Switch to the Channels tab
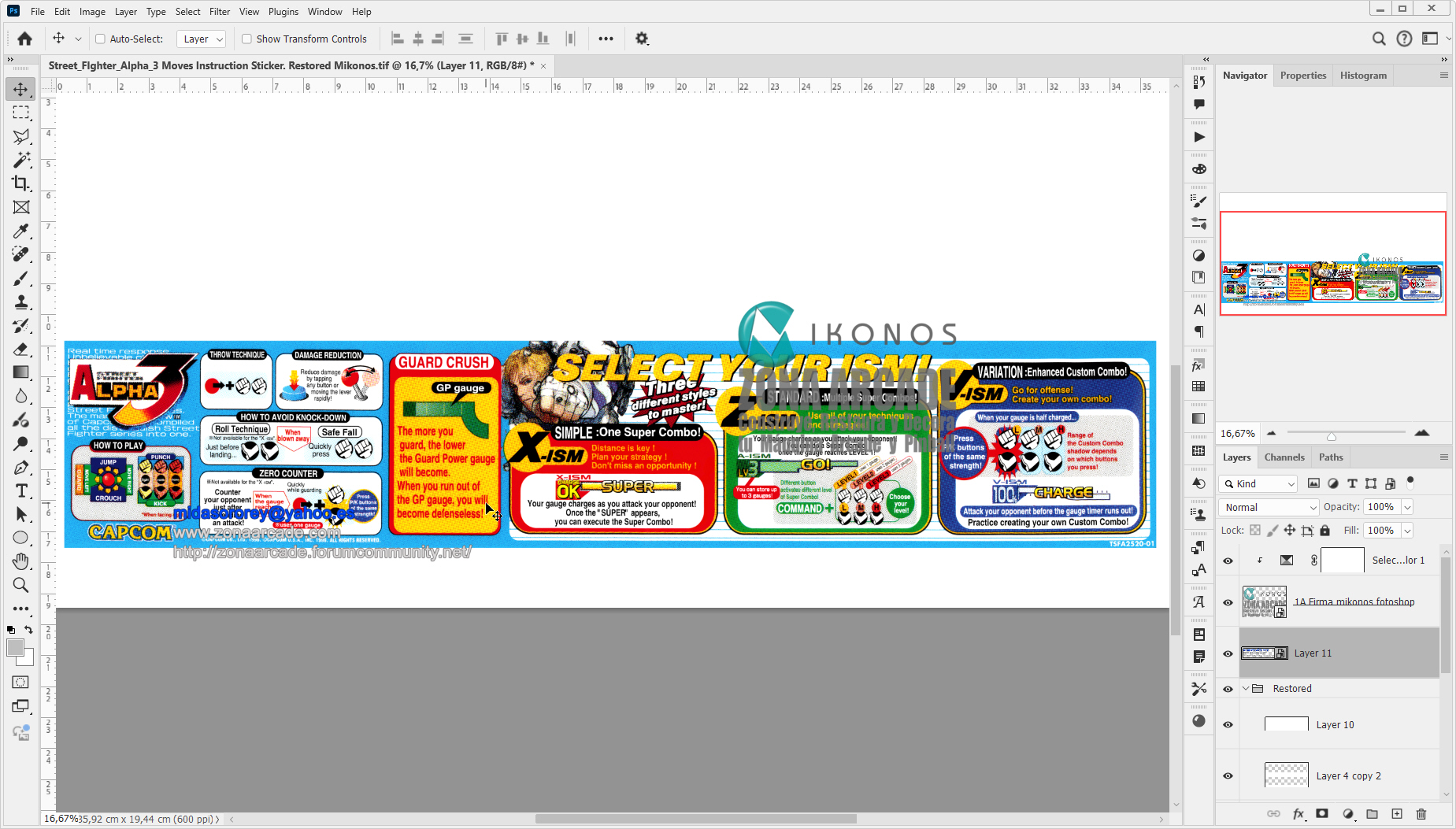The width and height of the screenshot is (1456, 829). click(1284, 457)
